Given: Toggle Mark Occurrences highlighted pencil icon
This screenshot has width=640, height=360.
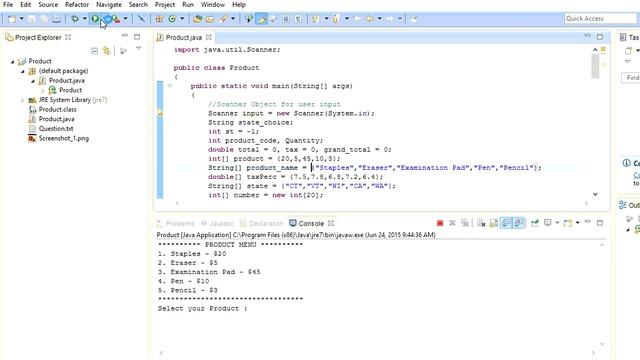Looking at the screenshot, I should tap(261, 19).
